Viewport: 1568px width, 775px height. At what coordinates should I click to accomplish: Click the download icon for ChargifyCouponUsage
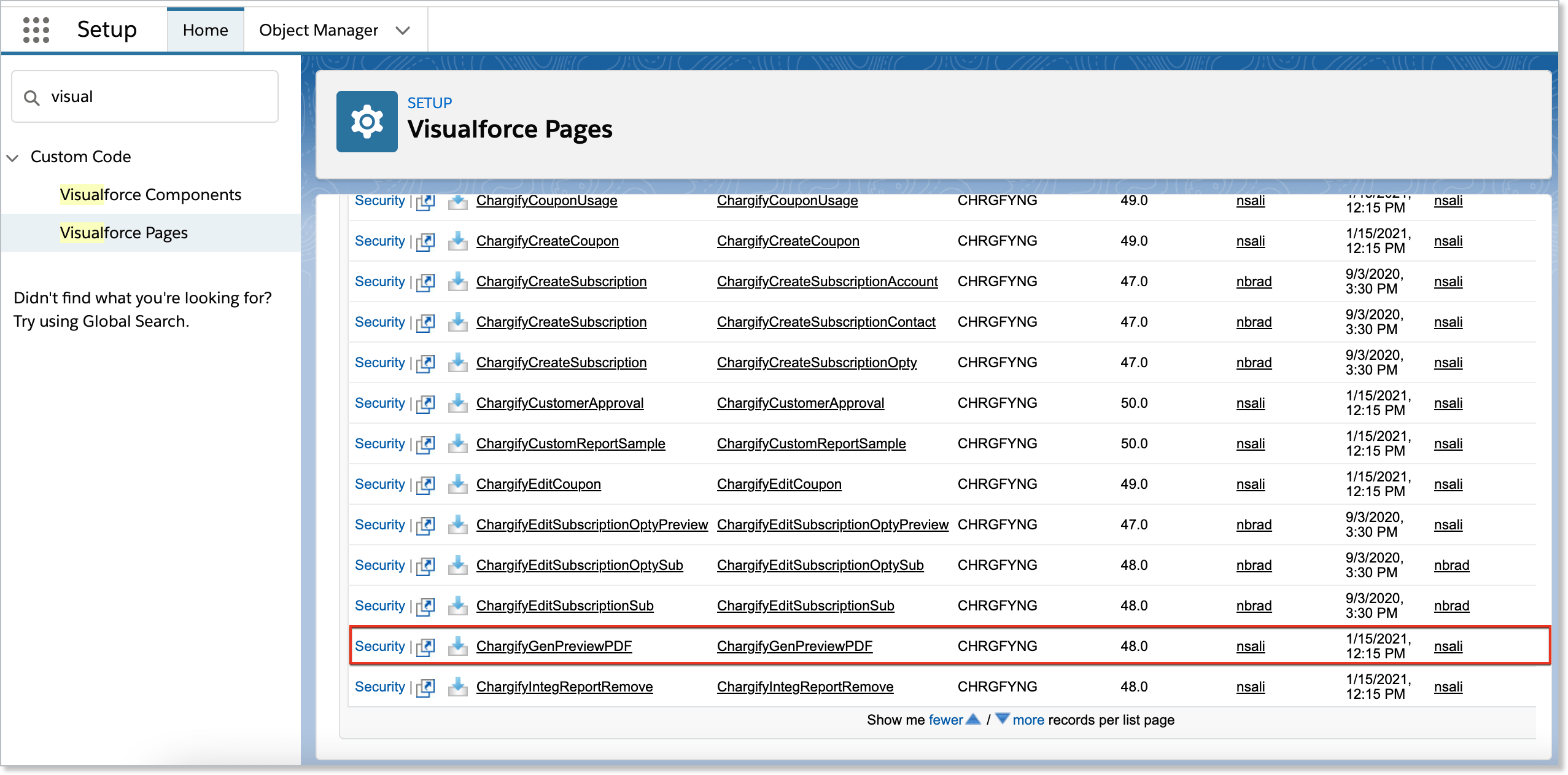pos(459,201)
